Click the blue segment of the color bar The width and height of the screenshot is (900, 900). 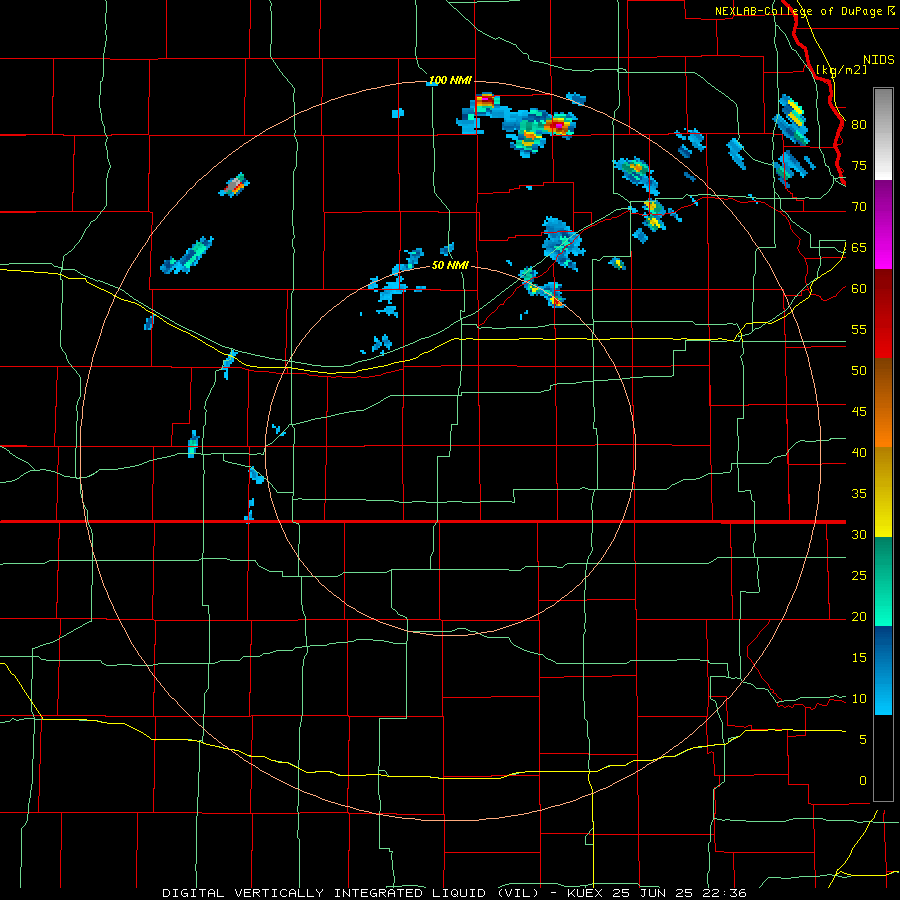click(x=883, y=670)
